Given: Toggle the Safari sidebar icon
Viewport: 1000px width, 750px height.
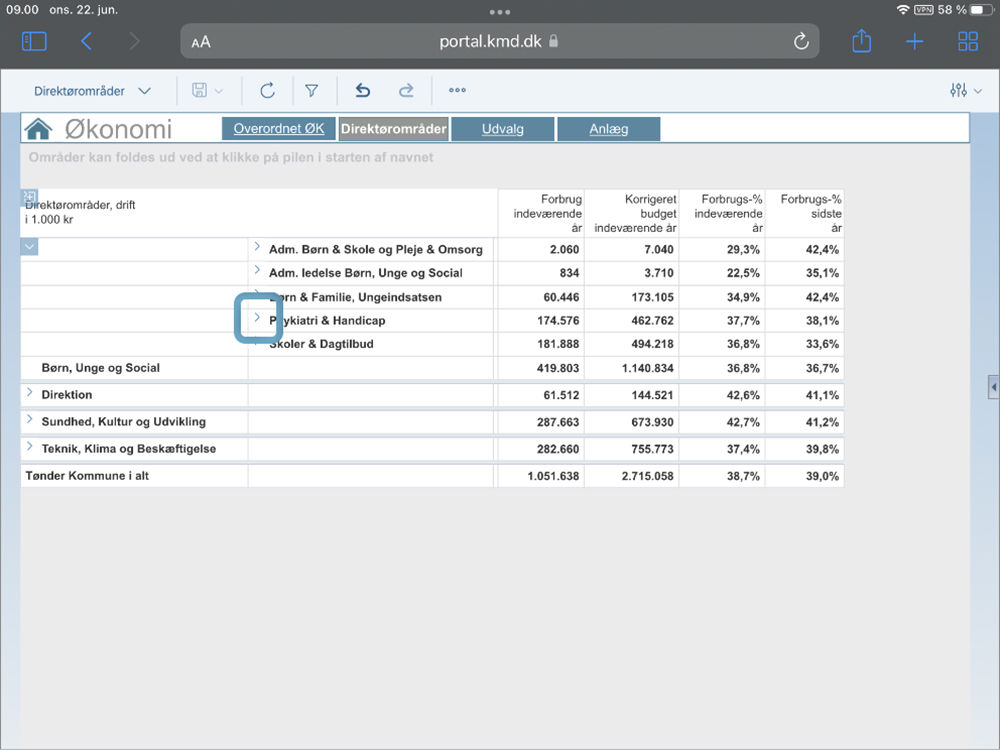Looking at the screenshot, I should pos(34,41).
